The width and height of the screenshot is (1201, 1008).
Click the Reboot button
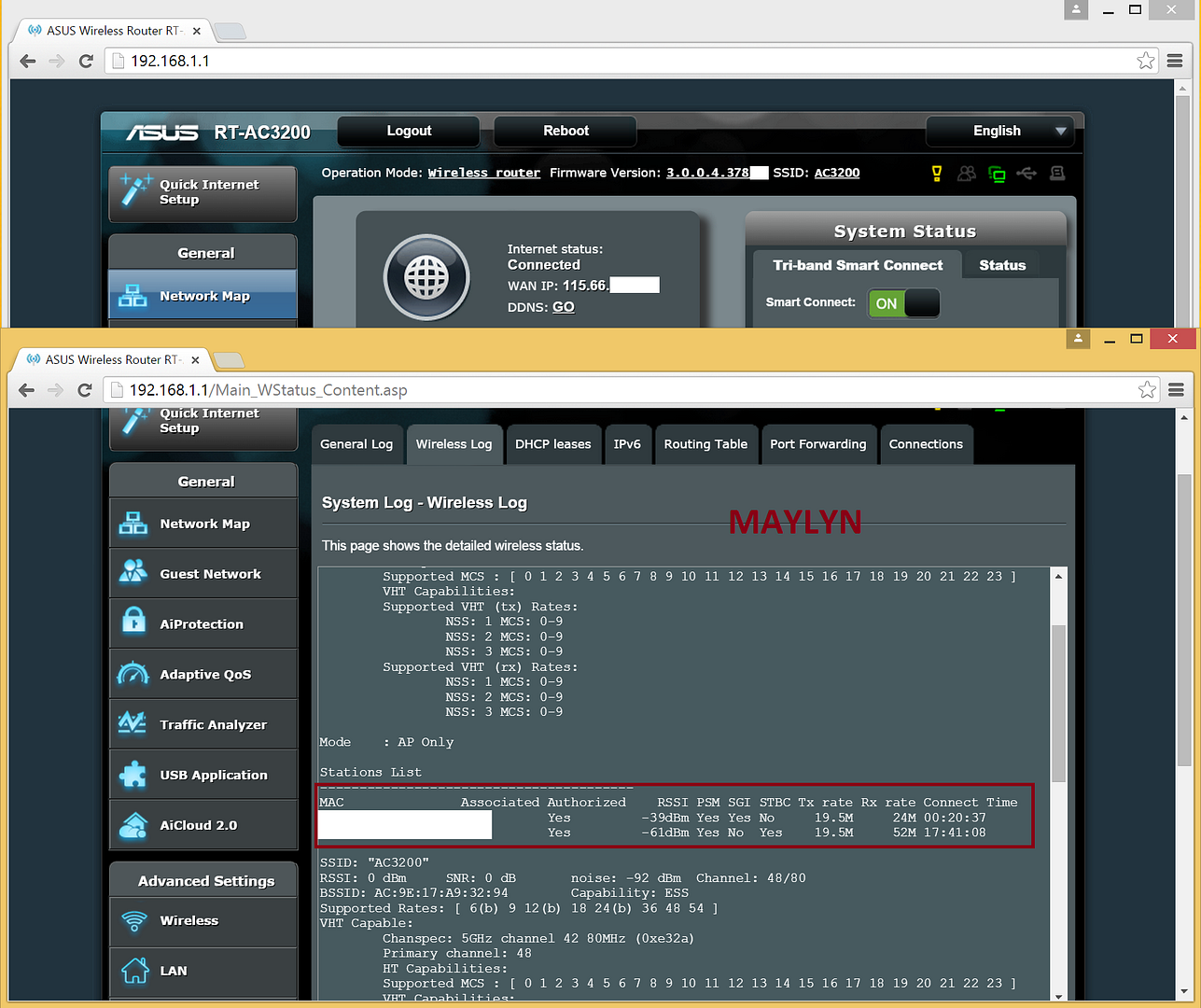pos(566,131)
